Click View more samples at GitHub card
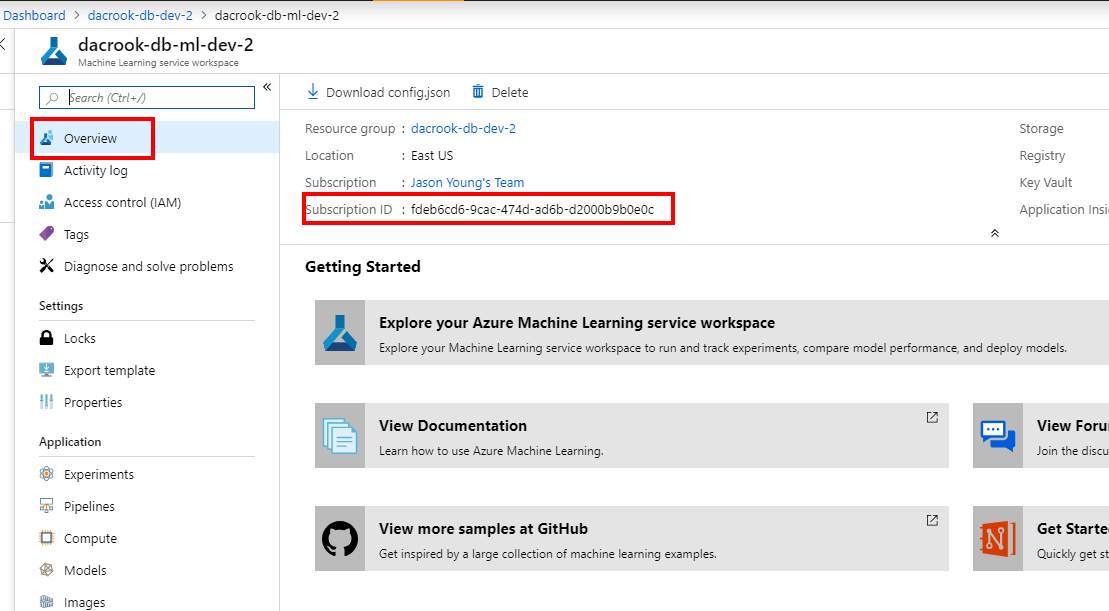 (632, 538)
